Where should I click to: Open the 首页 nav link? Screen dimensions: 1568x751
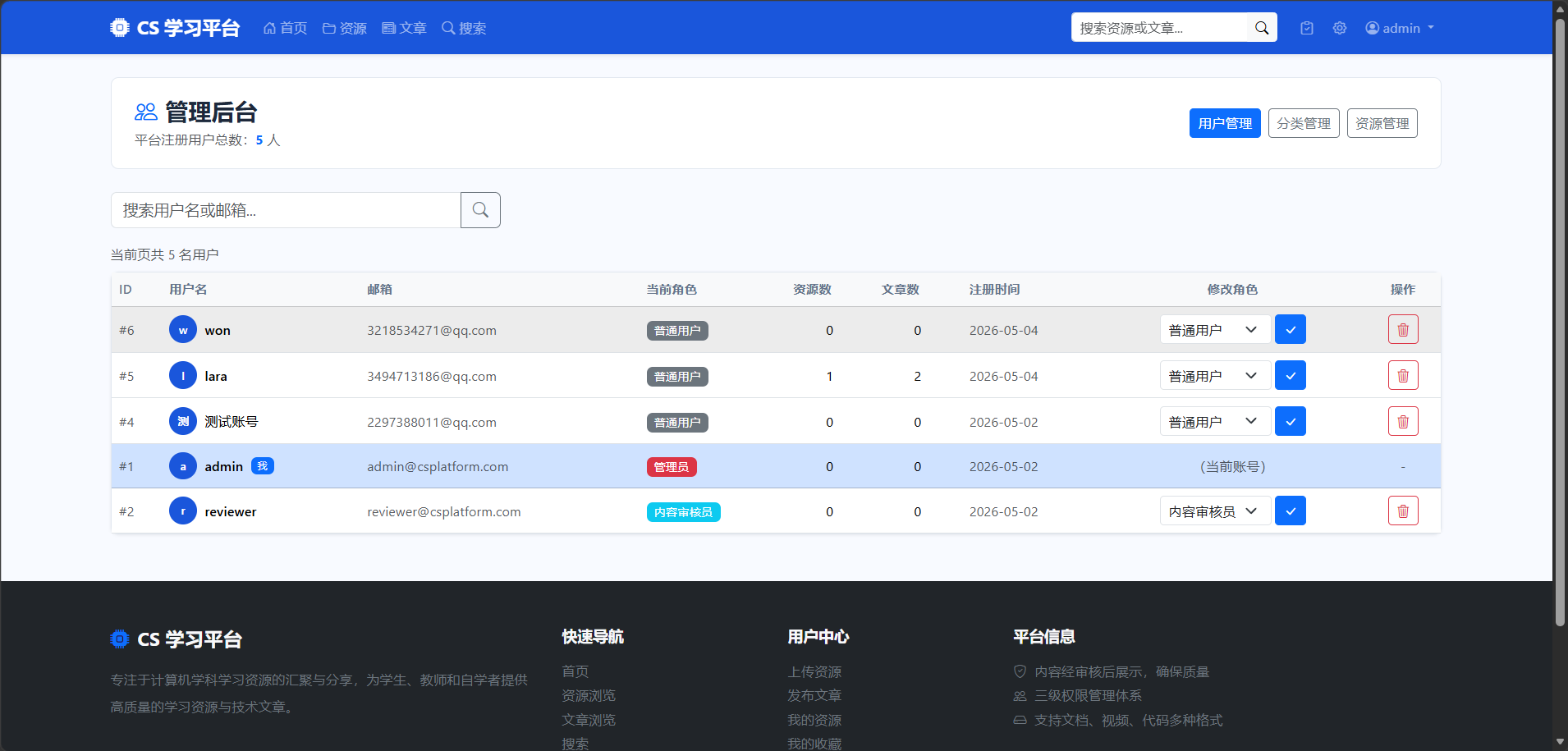tap(285, 28)
